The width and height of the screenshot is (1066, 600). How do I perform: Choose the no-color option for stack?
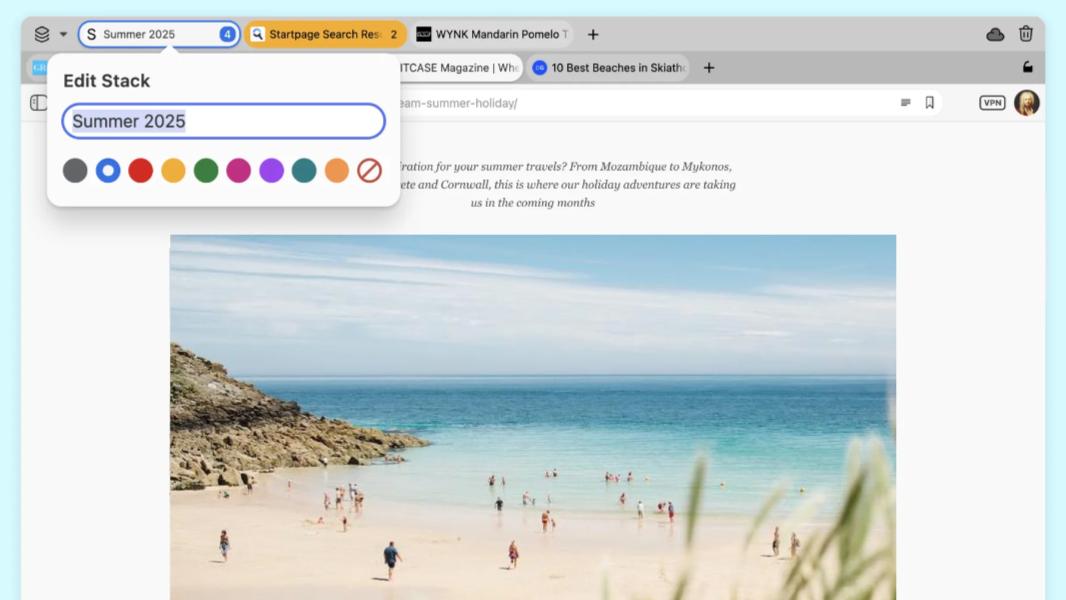(369, 171)
